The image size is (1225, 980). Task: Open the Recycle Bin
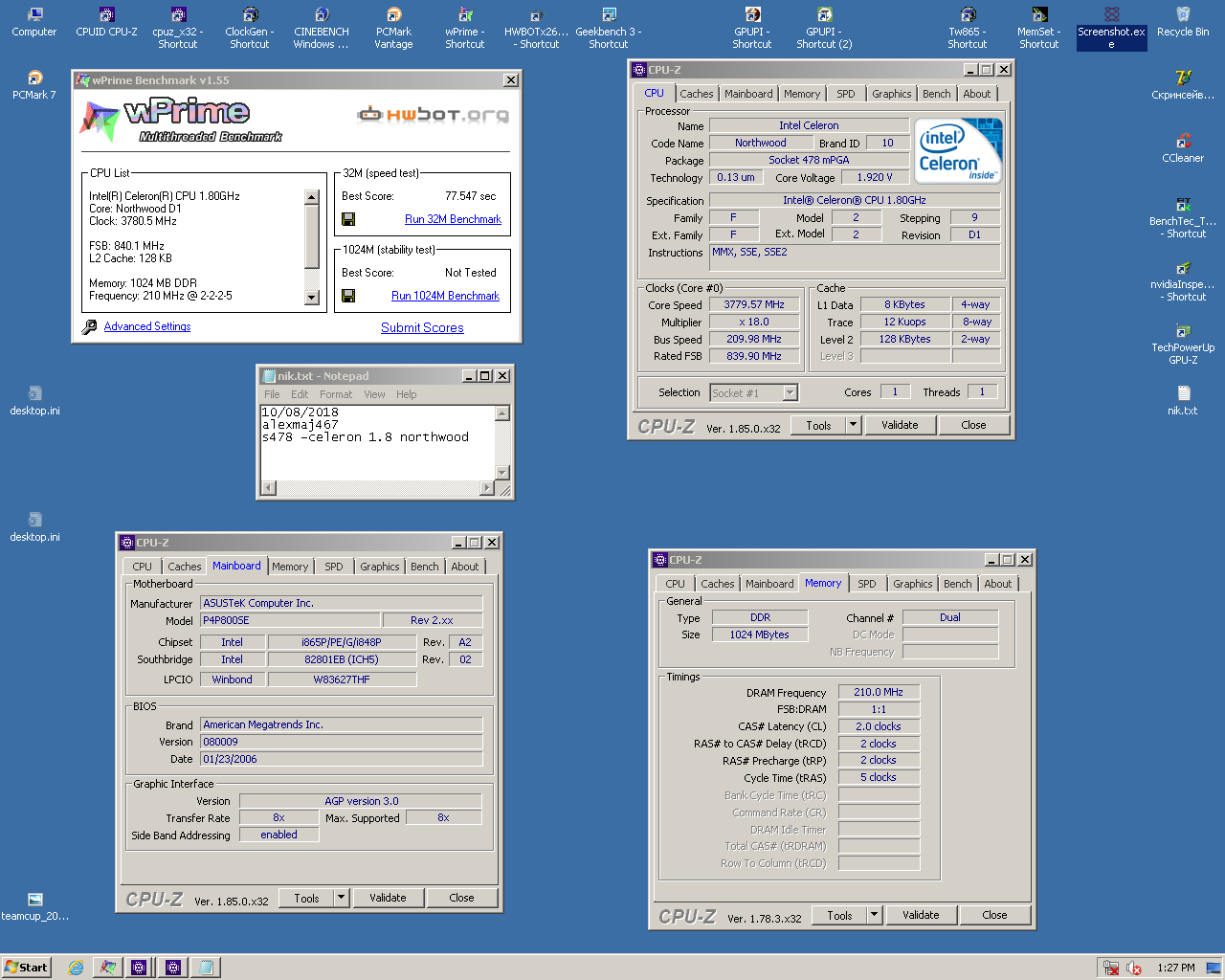pos(1183,23)
